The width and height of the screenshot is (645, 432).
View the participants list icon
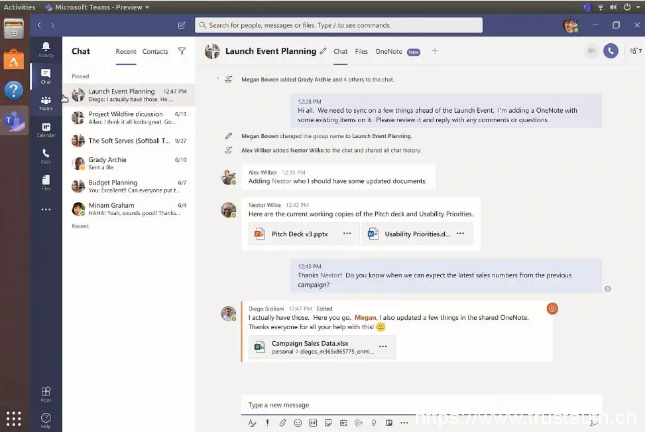coord(635,51)
